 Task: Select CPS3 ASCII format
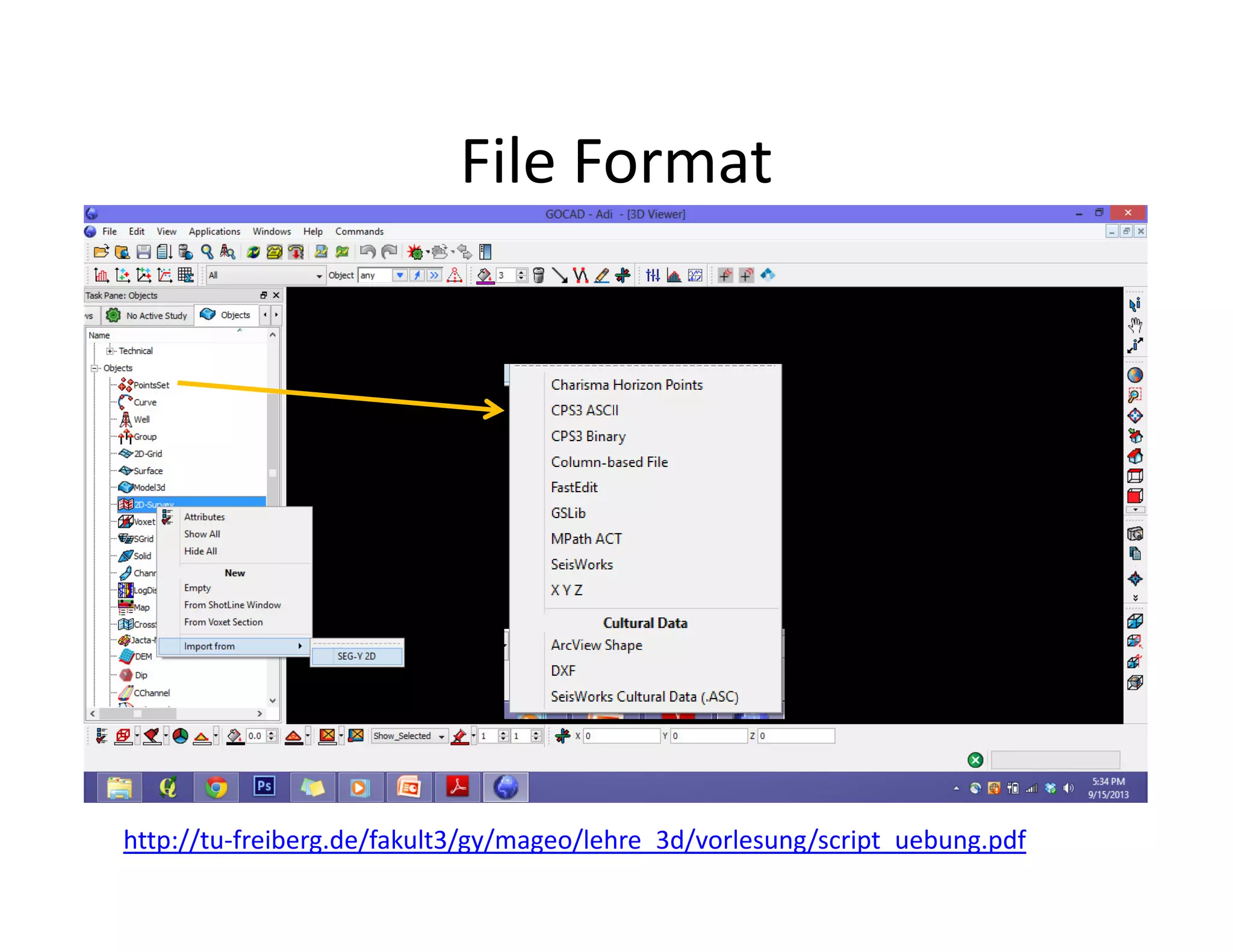click(585, 410)
